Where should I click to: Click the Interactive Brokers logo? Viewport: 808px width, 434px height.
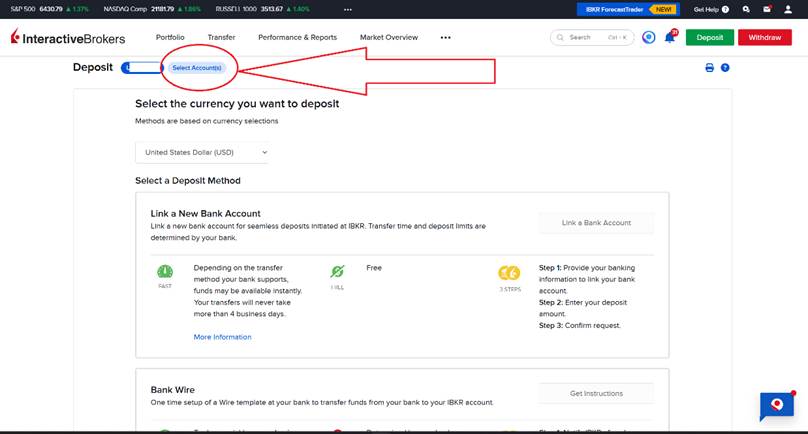tap(72, 38)
